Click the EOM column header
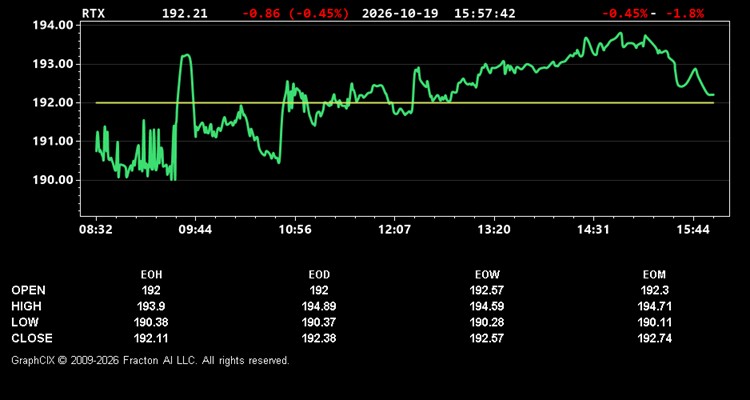The height and width of the screenshot is (400, 750). click(x=654, y=275)
